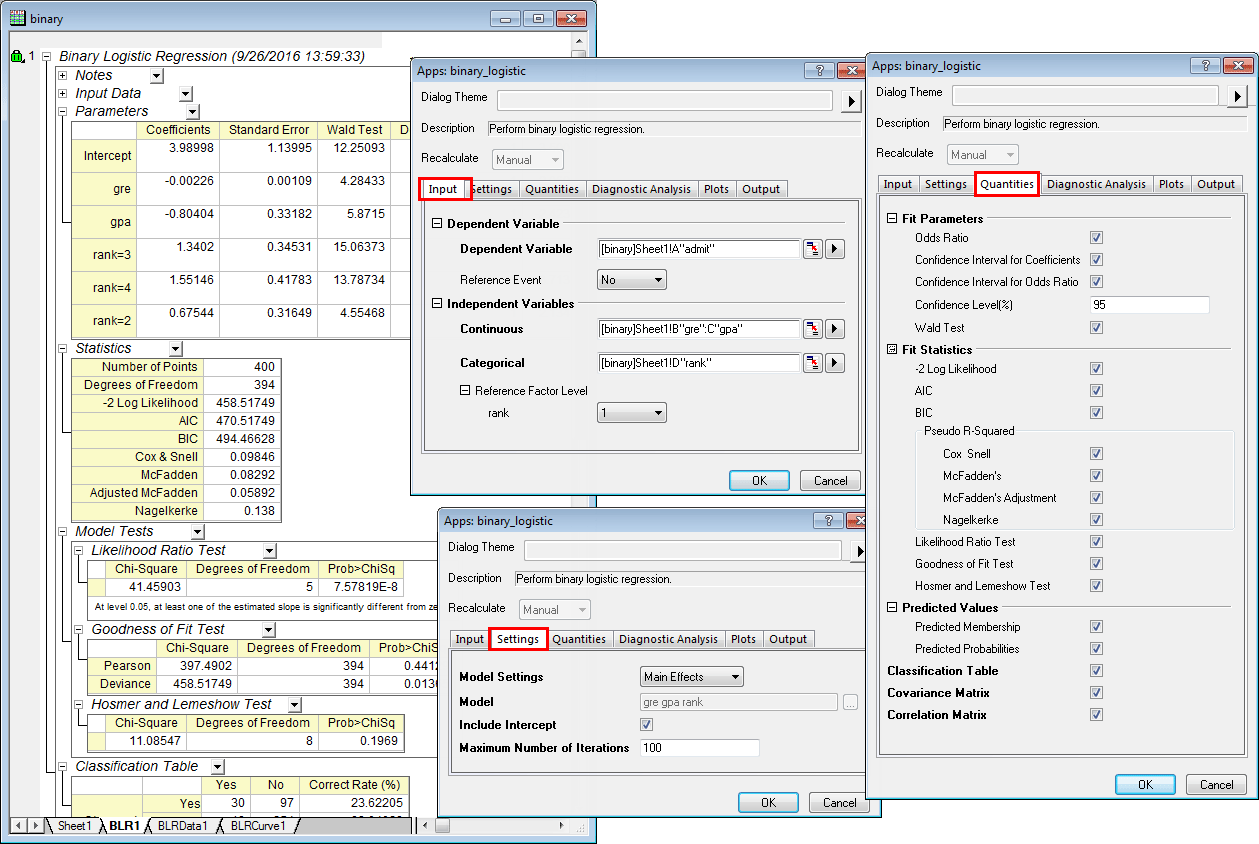Open the Reference Event dropdown

[631, 279]
